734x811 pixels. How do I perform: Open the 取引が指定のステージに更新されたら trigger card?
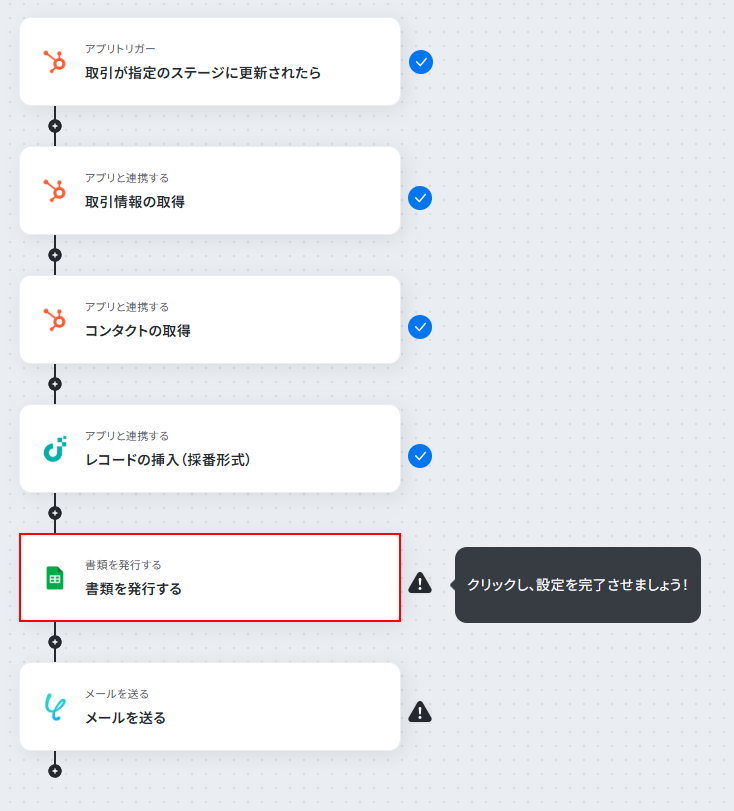[x=210, y=62]
